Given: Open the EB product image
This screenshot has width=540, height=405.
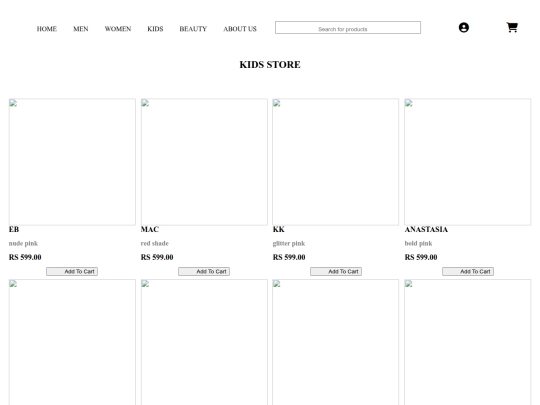Looking at the screenshot, I should click(x=72, y=162).
